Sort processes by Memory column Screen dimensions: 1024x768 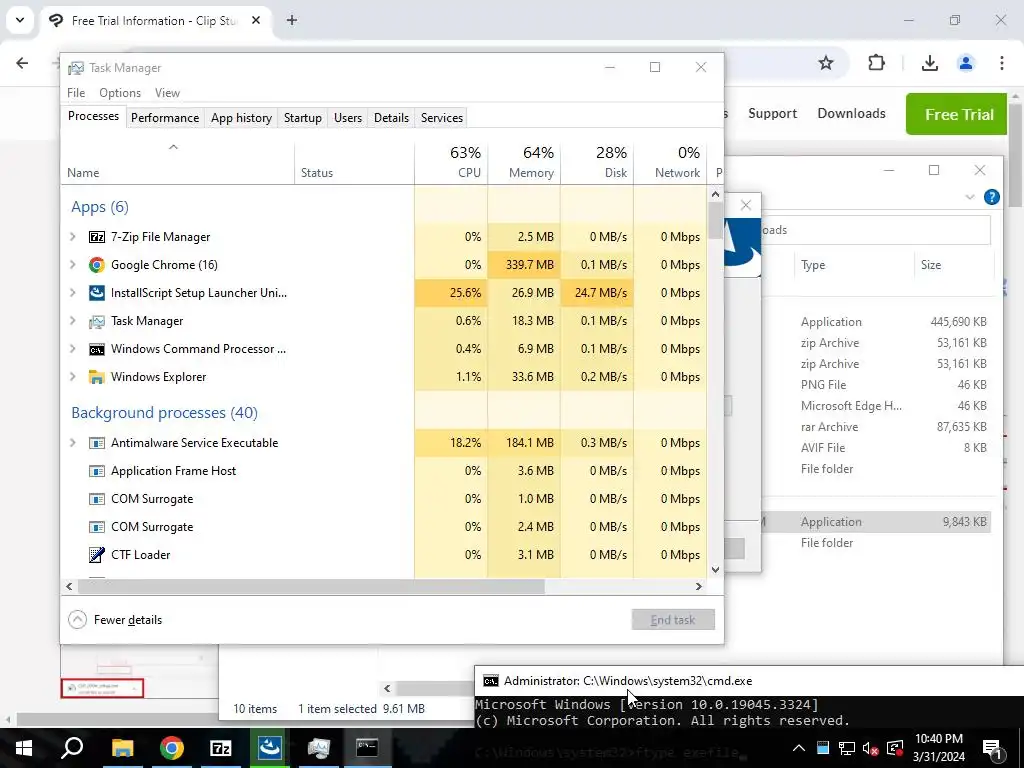[524, 162]
